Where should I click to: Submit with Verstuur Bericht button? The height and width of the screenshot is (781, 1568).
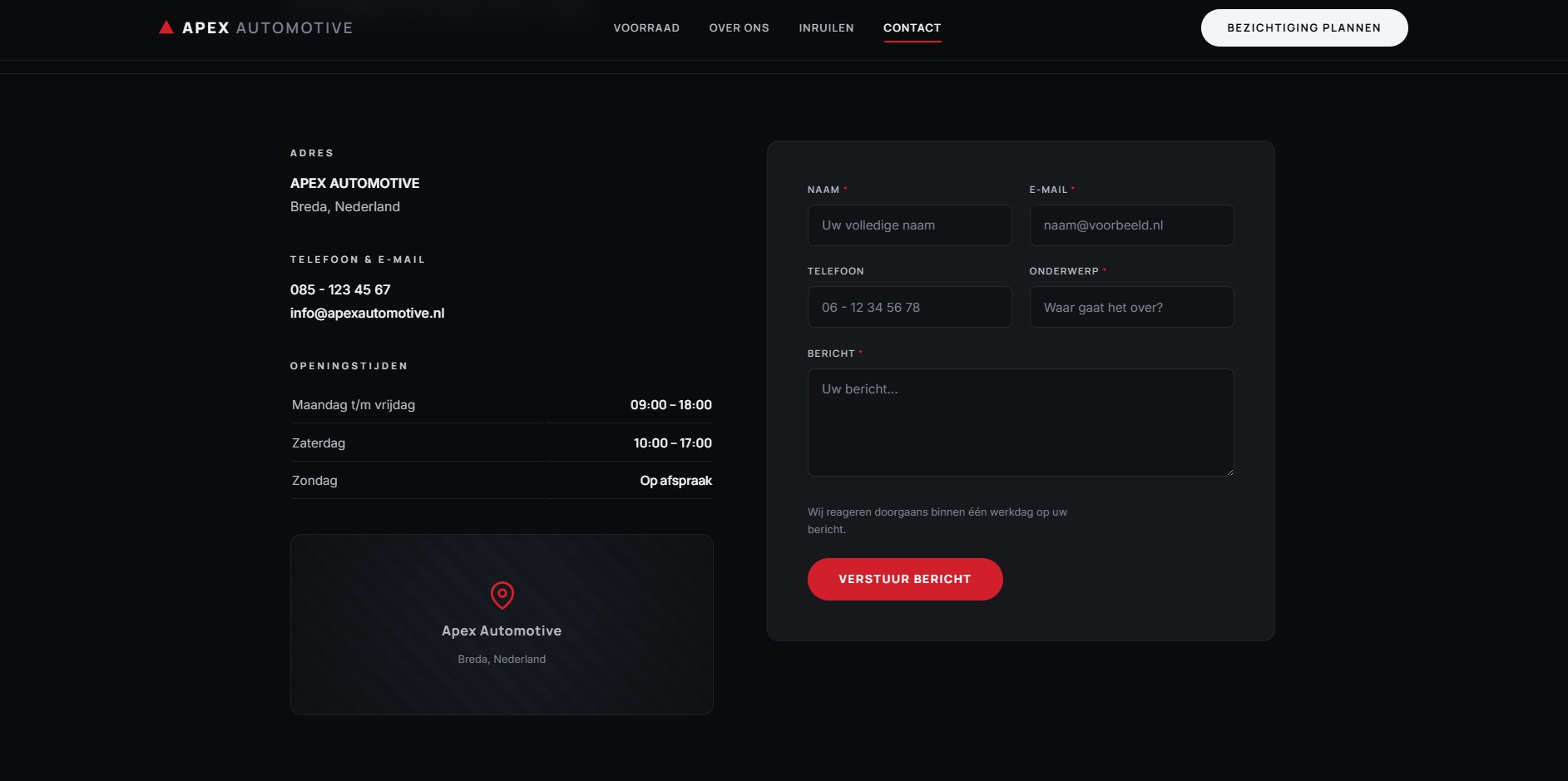pyautogui.click(x=905, y=579)
